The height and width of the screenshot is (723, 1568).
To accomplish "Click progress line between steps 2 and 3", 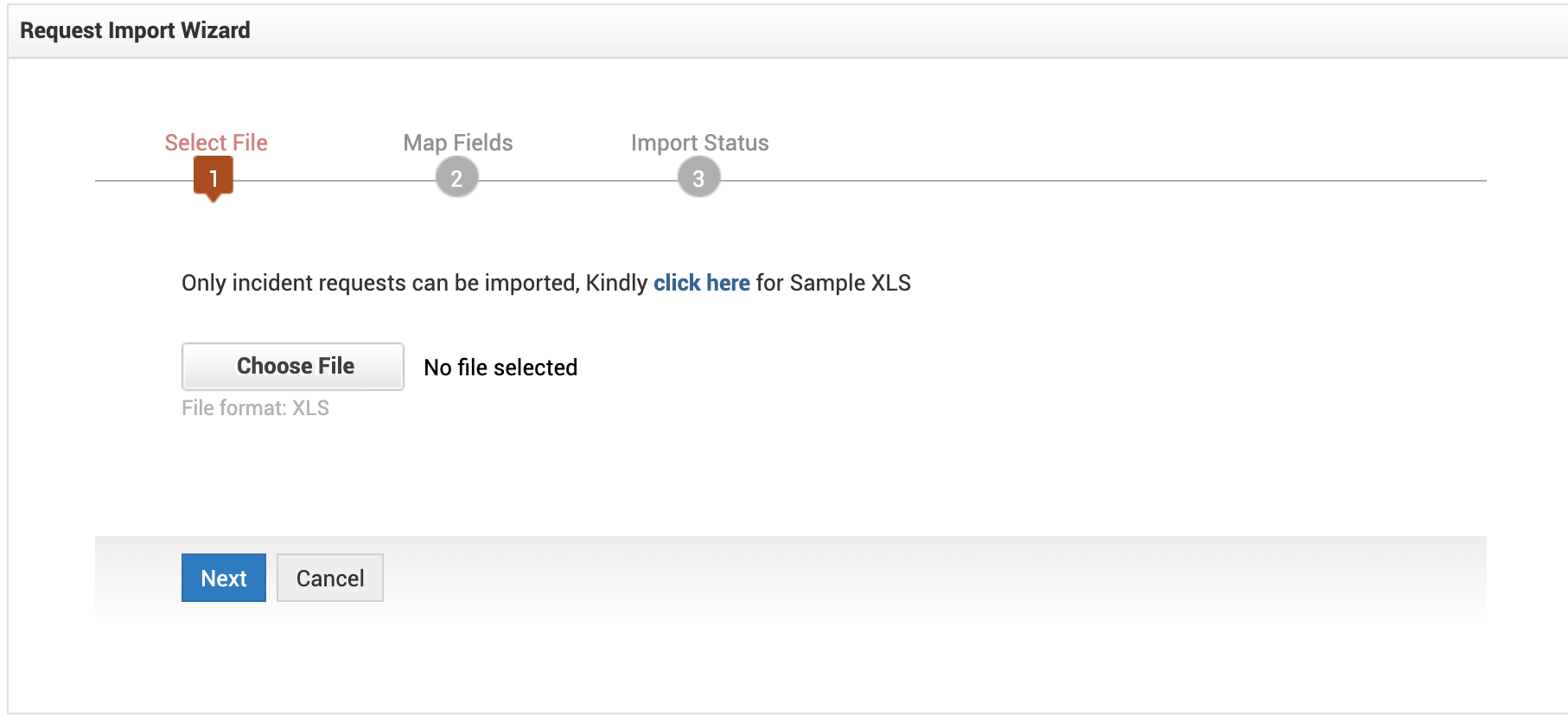I will click(577, 181).
